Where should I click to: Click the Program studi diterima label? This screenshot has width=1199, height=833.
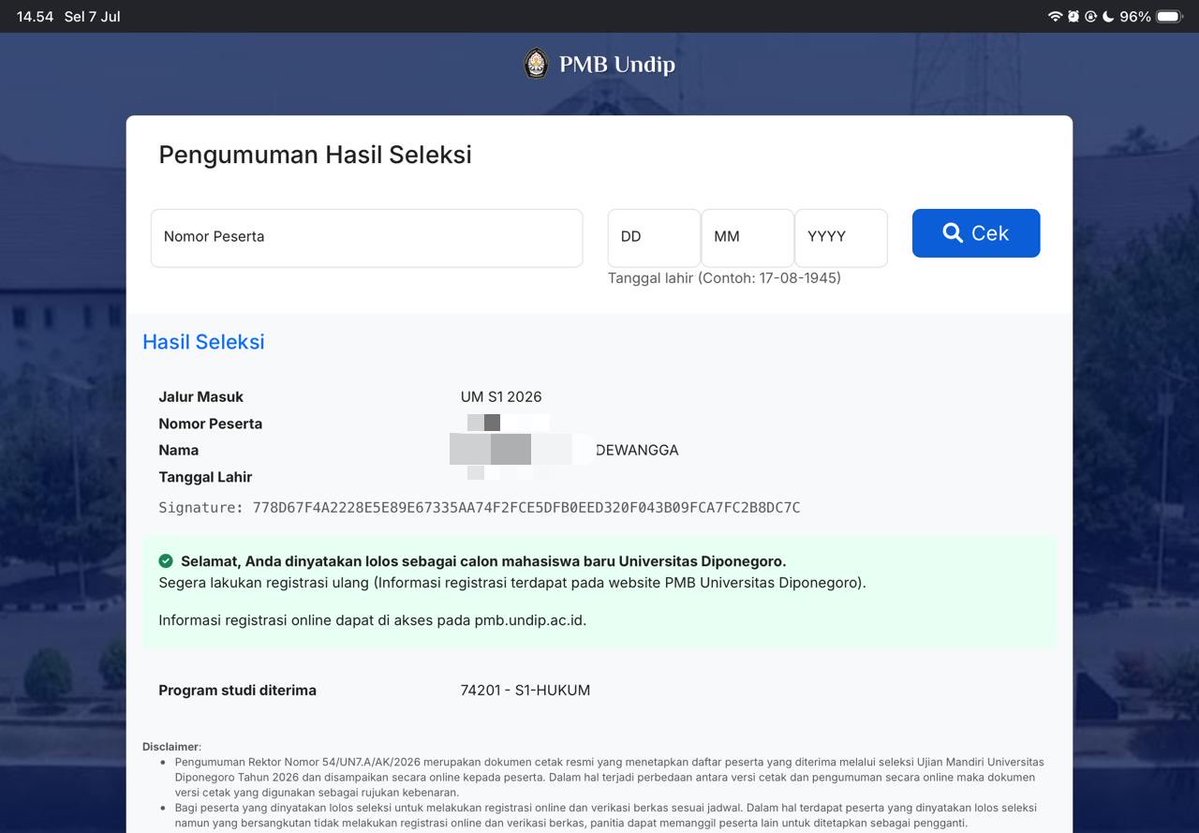[x=237, y=691]
